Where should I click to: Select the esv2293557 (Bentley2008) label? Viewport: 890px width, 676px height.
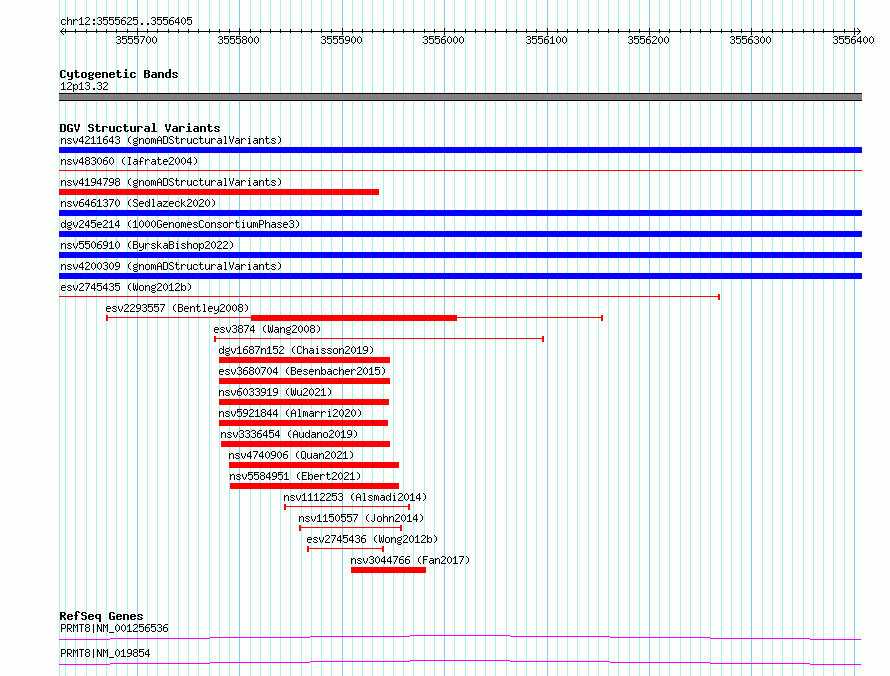(177, 308)
